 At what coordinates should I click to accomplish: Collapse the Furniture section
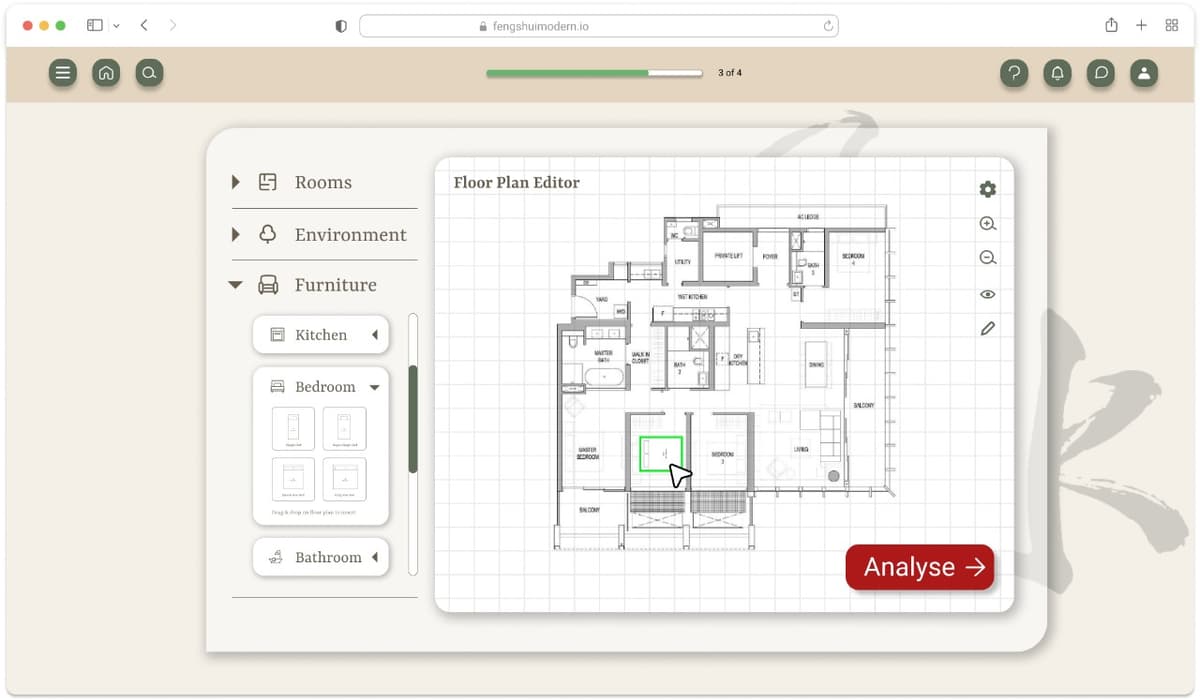coord(235,284)
